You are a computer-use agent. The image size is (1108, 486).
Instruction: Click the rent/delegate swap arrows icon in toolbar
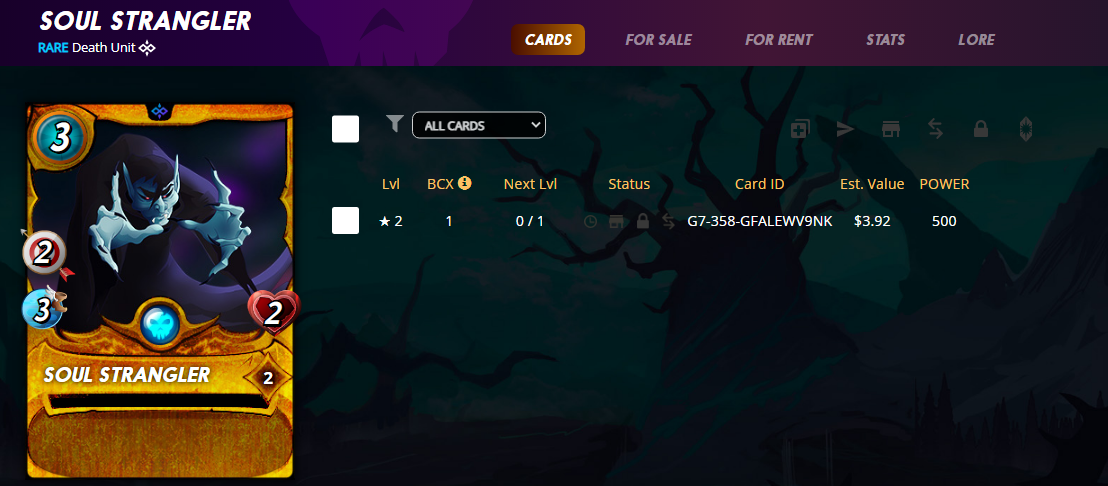click(x=936, y=129)
